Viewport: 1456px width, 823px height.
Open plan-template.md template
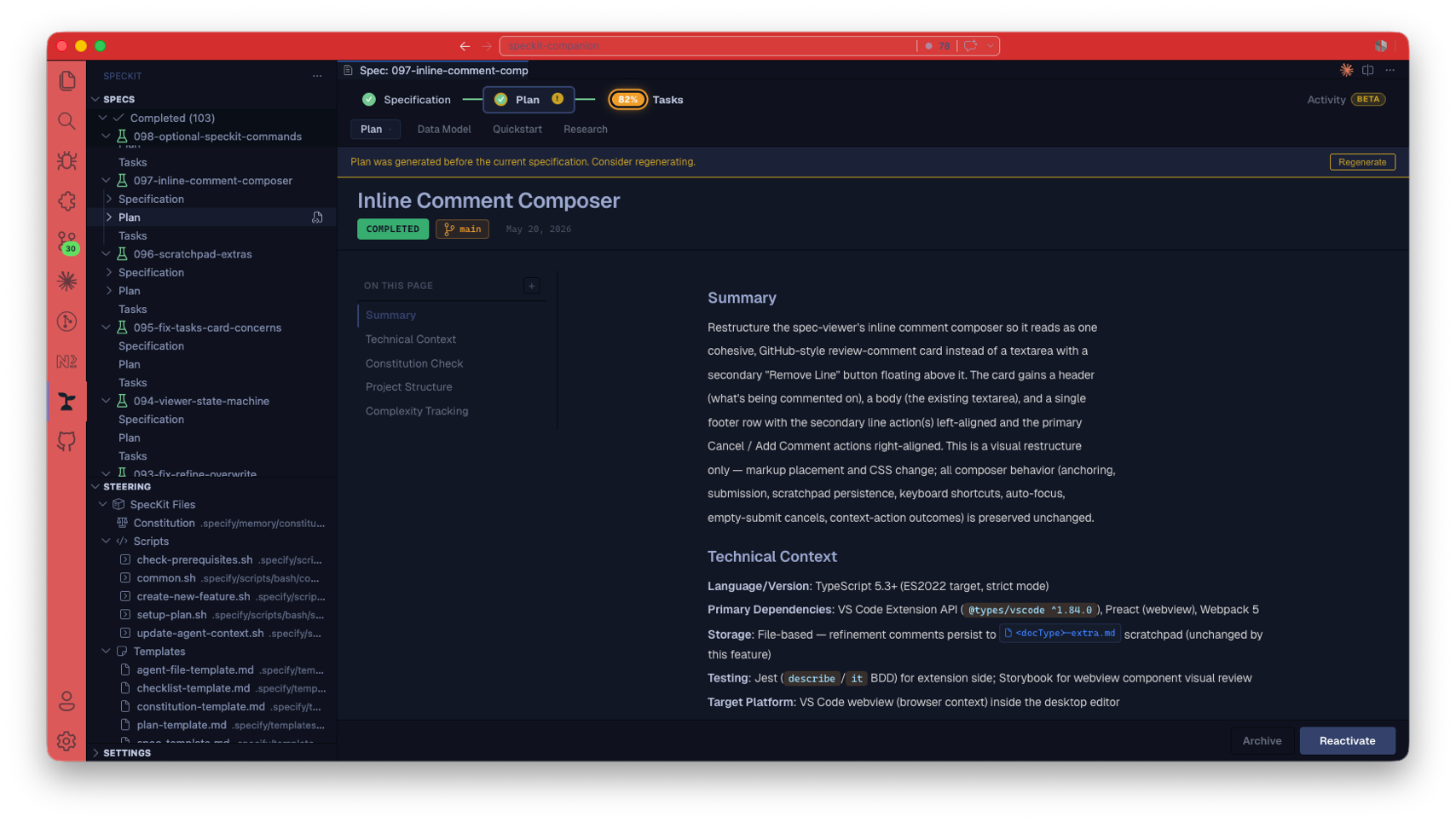(x=211, y=725)
